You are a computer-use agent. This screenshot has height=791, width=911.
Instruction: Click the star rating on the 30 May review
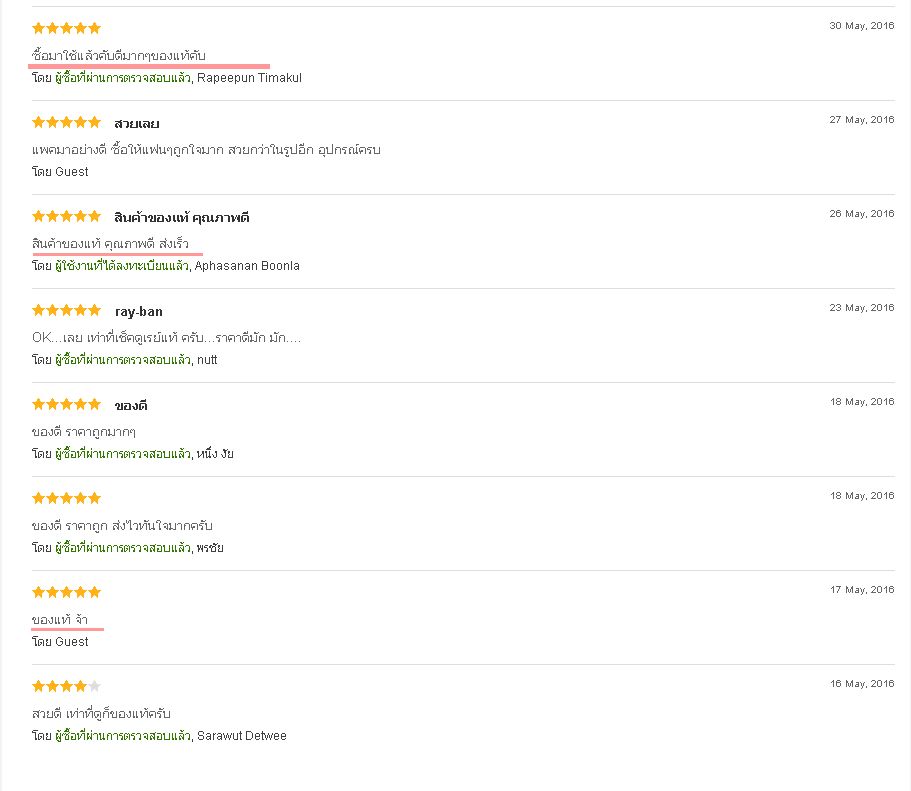66,28
